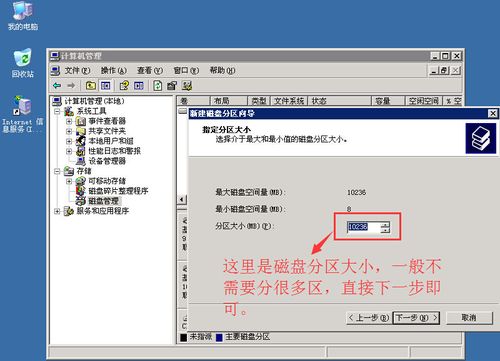The width and height of the screenshot is (500, 361).
Task: Click the 下一步(N) > button in the wizard
Action: pos(416,318)
